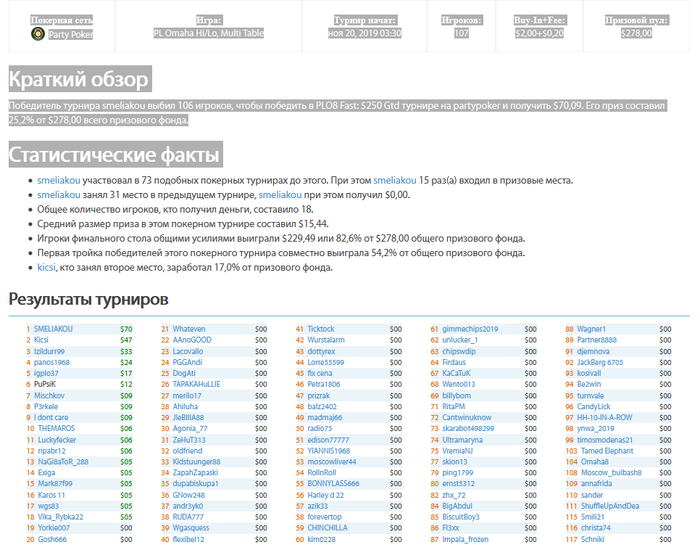Open YIANNIS1968 player link
The width and height of the screenshot is (700, 550).
[329, 451]
